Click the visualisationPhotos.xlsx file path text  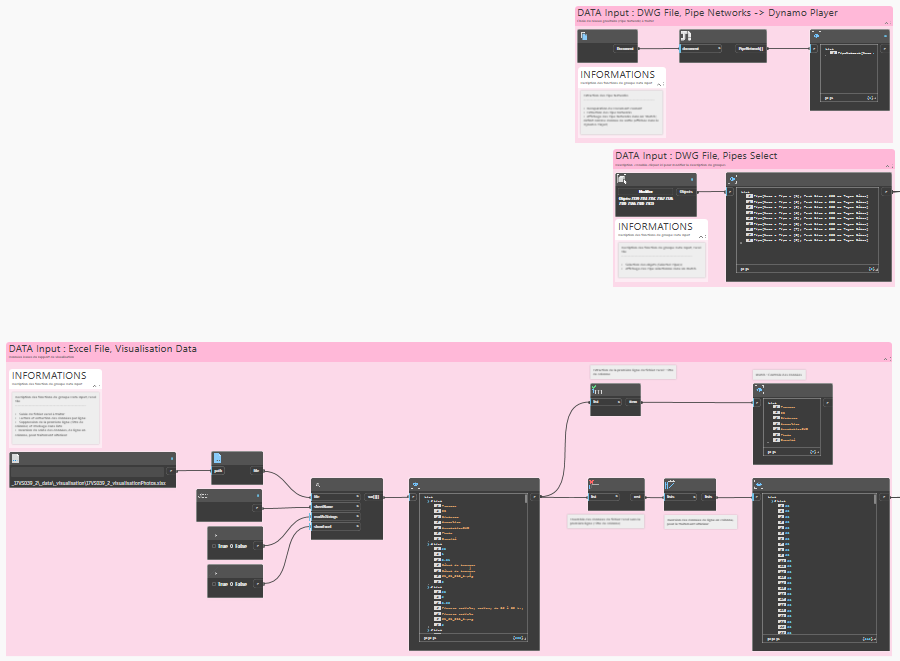click(x=88, y=483)
